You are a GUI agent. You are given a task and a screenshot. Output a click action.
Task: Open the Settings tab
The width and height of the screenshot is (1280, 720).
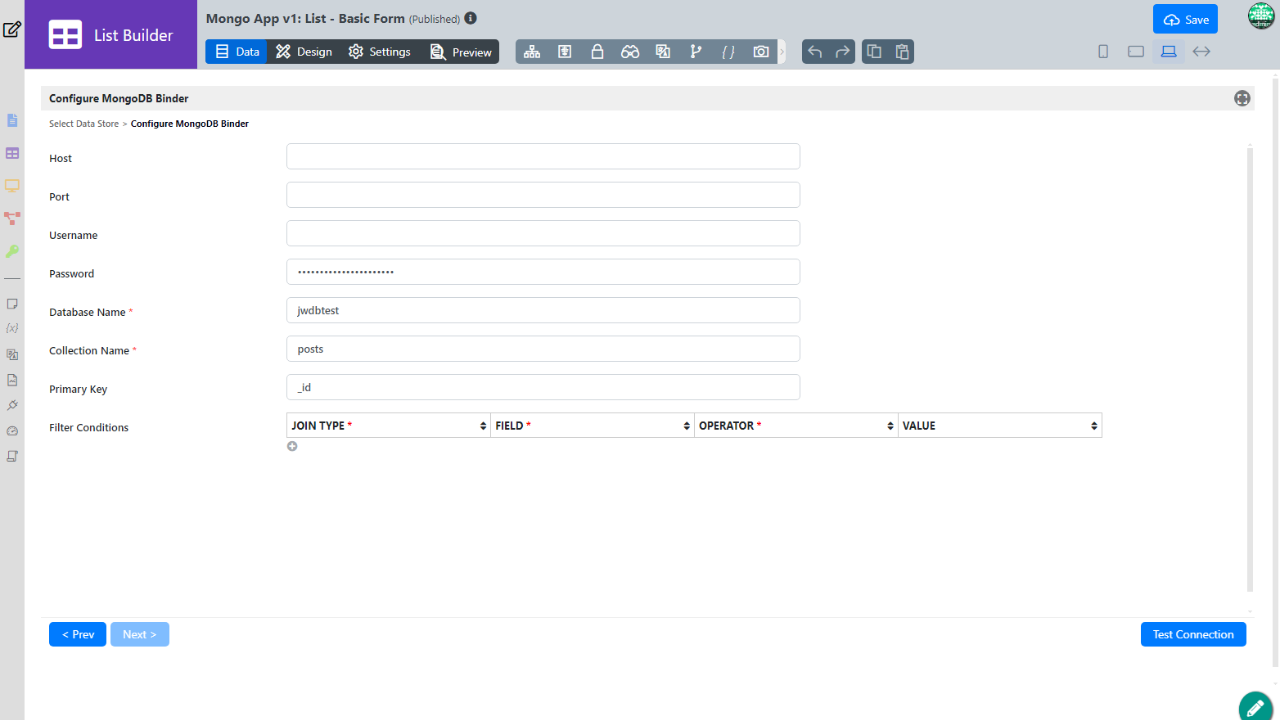[379, 52]
